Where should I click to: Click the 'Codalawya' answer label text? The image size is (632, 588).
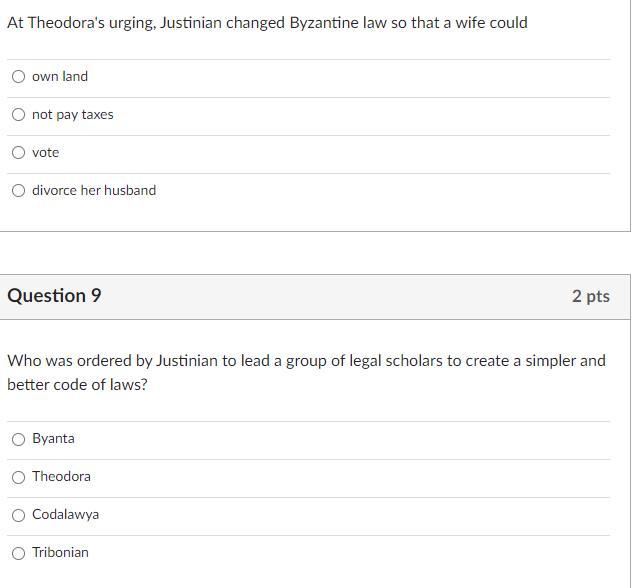click(65, 514)
